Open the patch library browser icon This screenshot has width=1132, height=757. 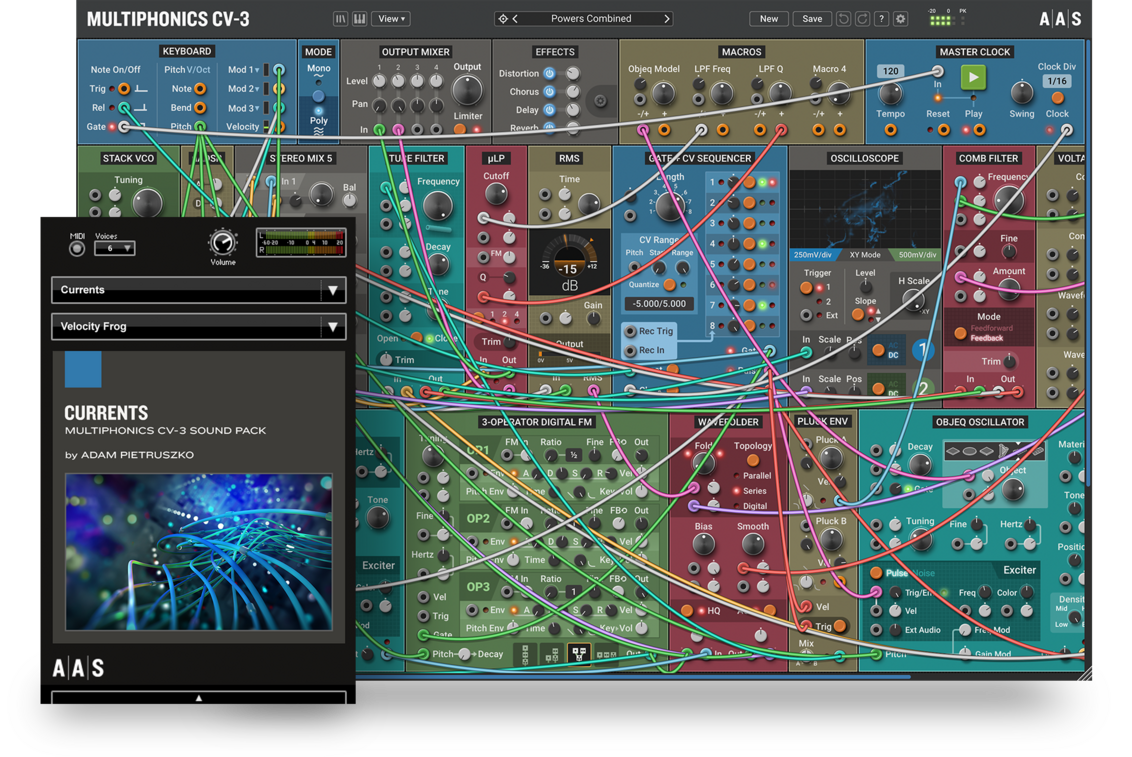tap(340, 19)
